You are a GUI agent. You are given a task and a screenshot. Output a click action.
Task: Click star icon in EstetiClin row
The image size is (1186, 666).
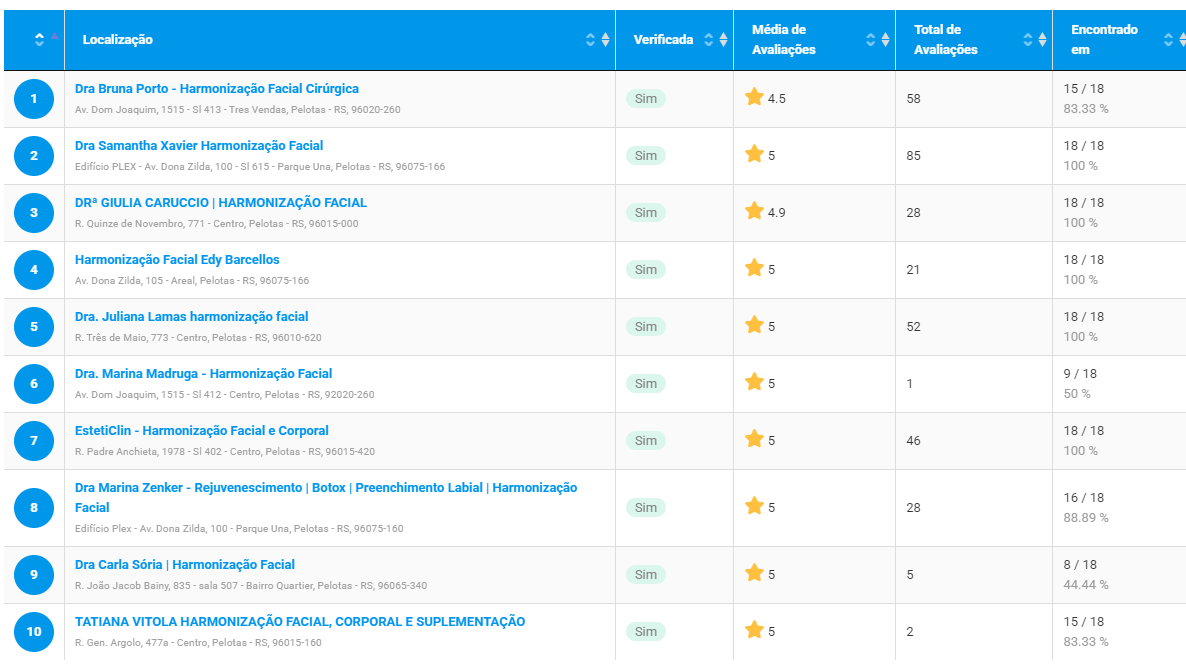pyautogui.click(x=754, y=439)
